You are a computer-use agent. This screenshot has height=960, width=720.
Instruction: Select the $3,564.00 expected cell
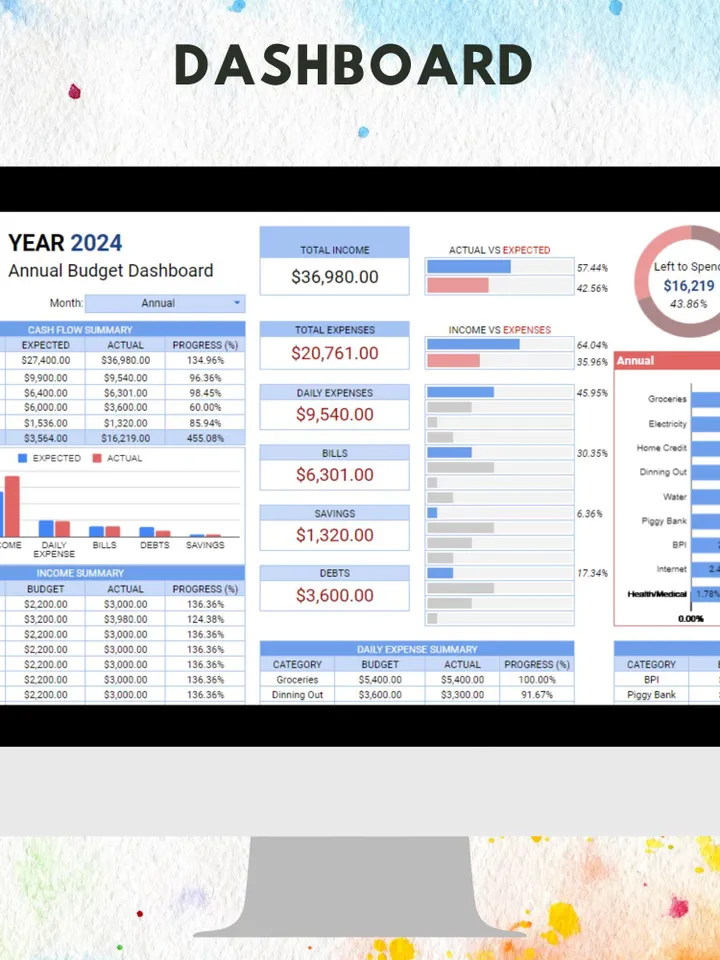(x=46, y=438)
